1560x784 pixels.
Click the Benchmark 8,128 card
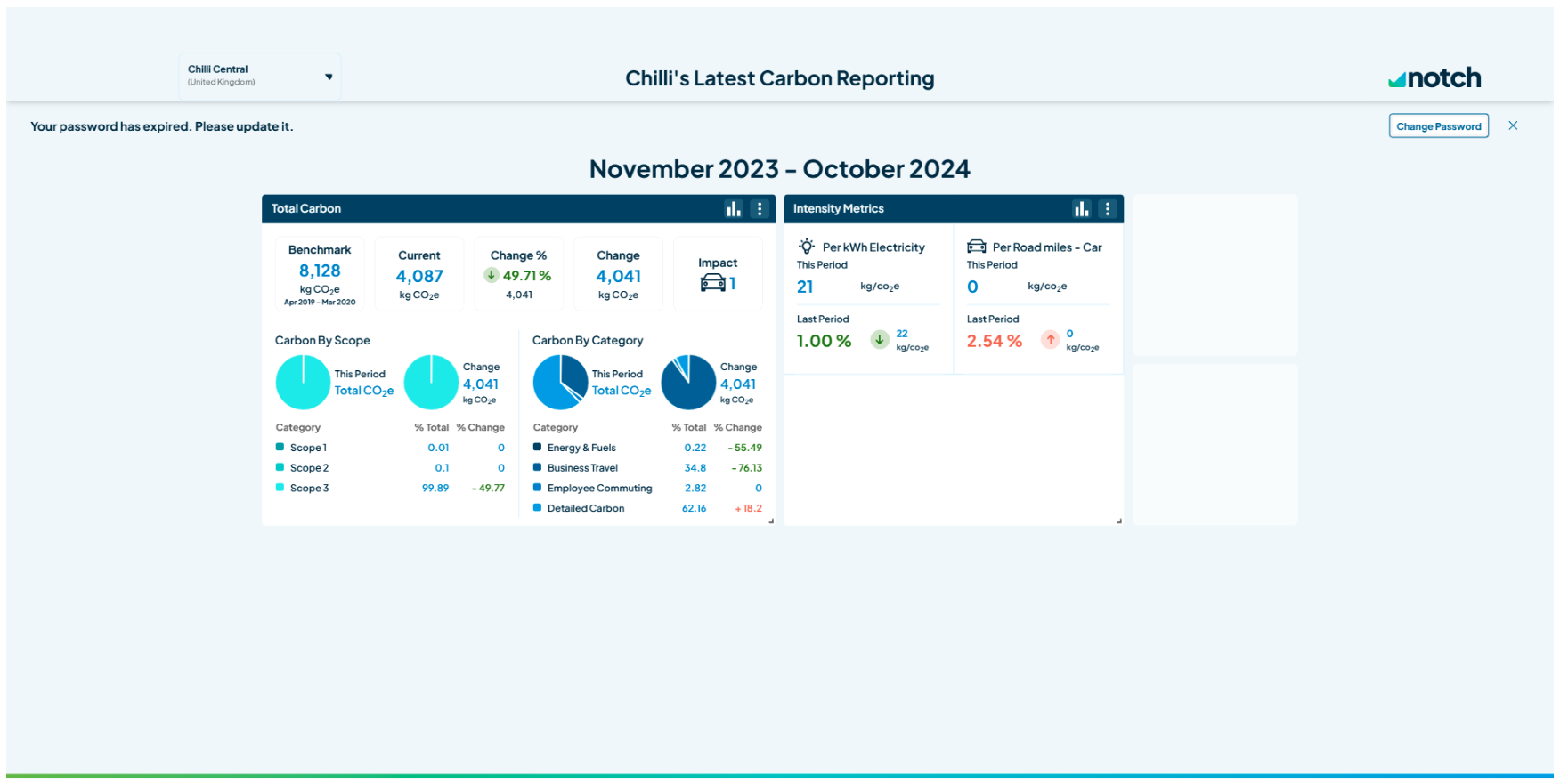[x=320, y=274]
